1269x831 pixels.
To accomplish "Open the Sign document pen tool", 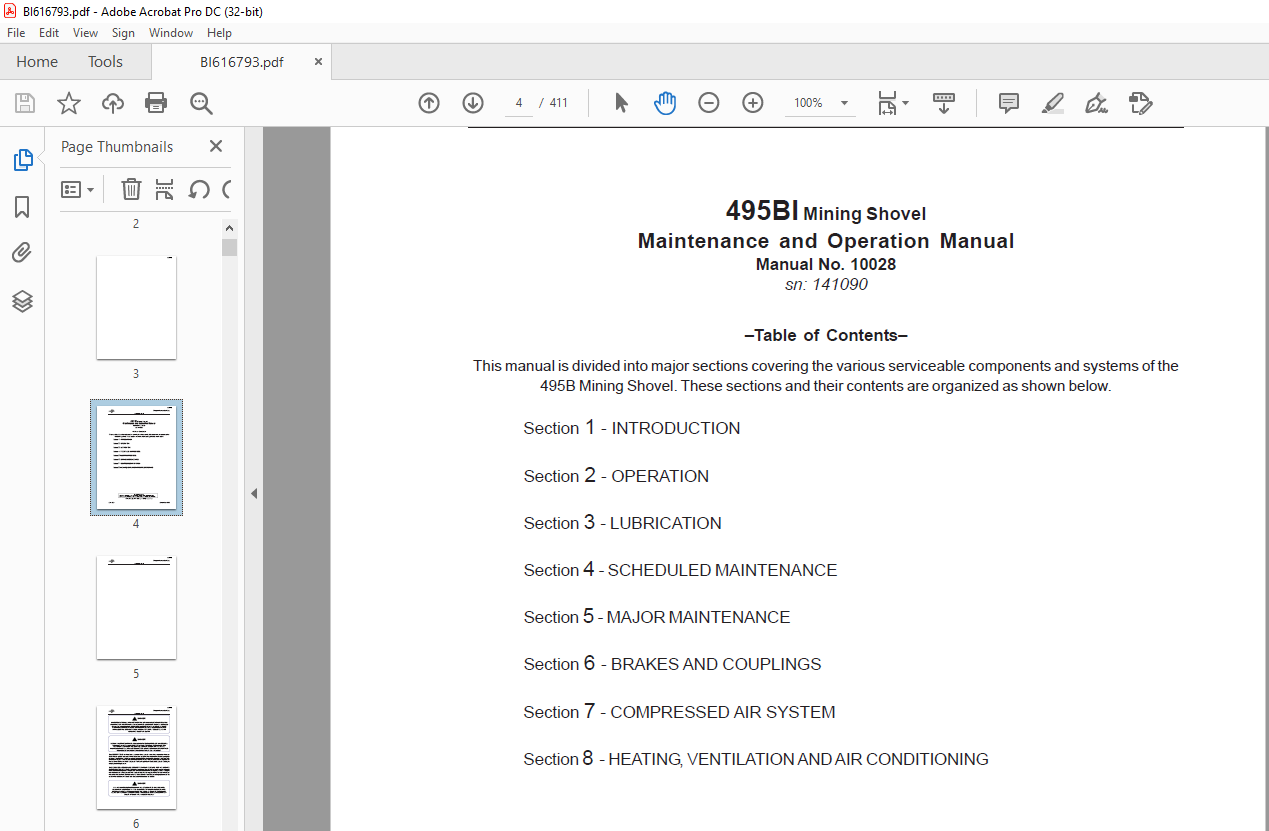I will pyautogui.click(x=1096, y=103).
